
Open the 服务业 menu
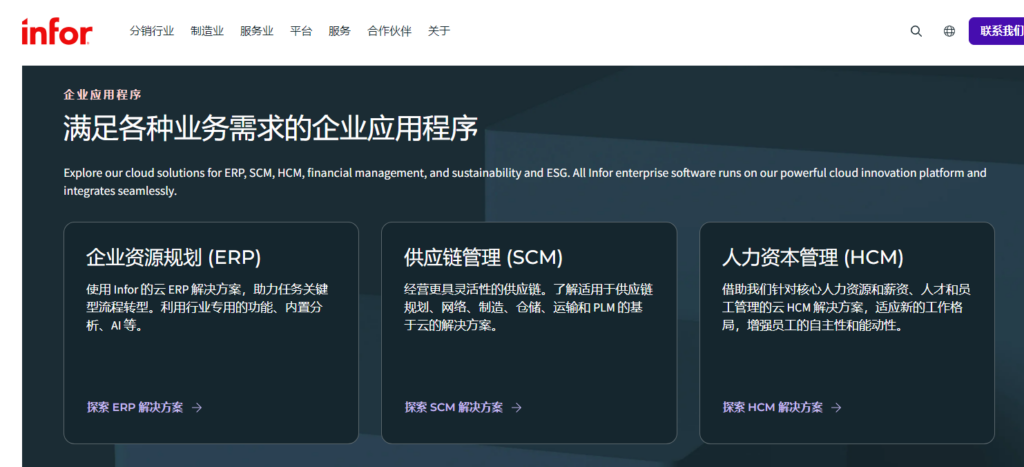pyautogui.click(x=257, y=31)
